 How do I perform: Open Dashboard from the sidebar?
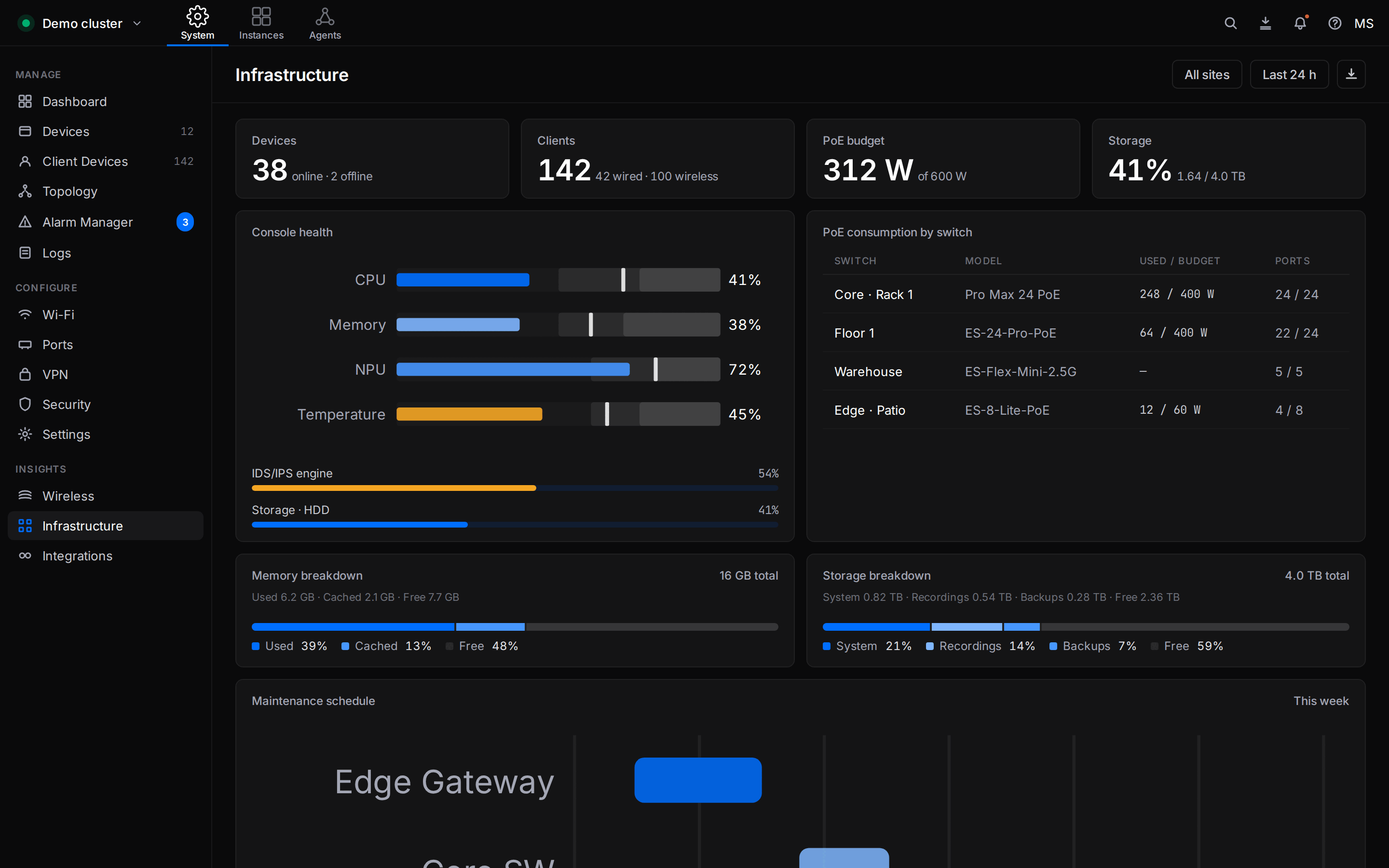click(106, 102)
